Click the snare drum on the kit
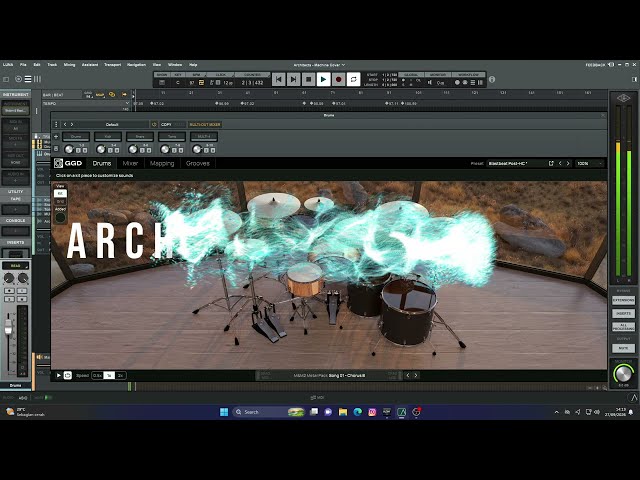This screenshot has height=480, width=640. tap(304, 279)
